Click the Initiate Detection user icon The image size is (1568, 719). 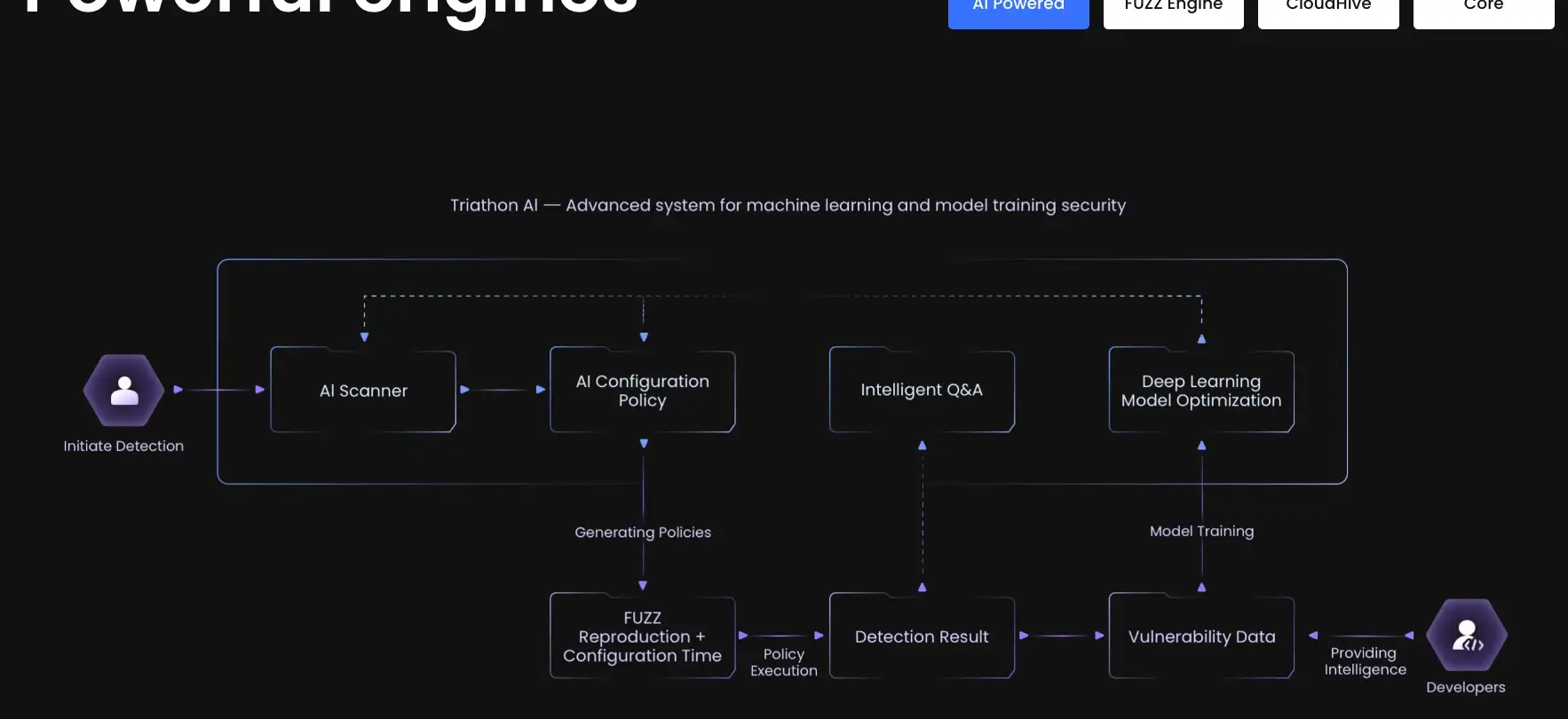(124, 391)
